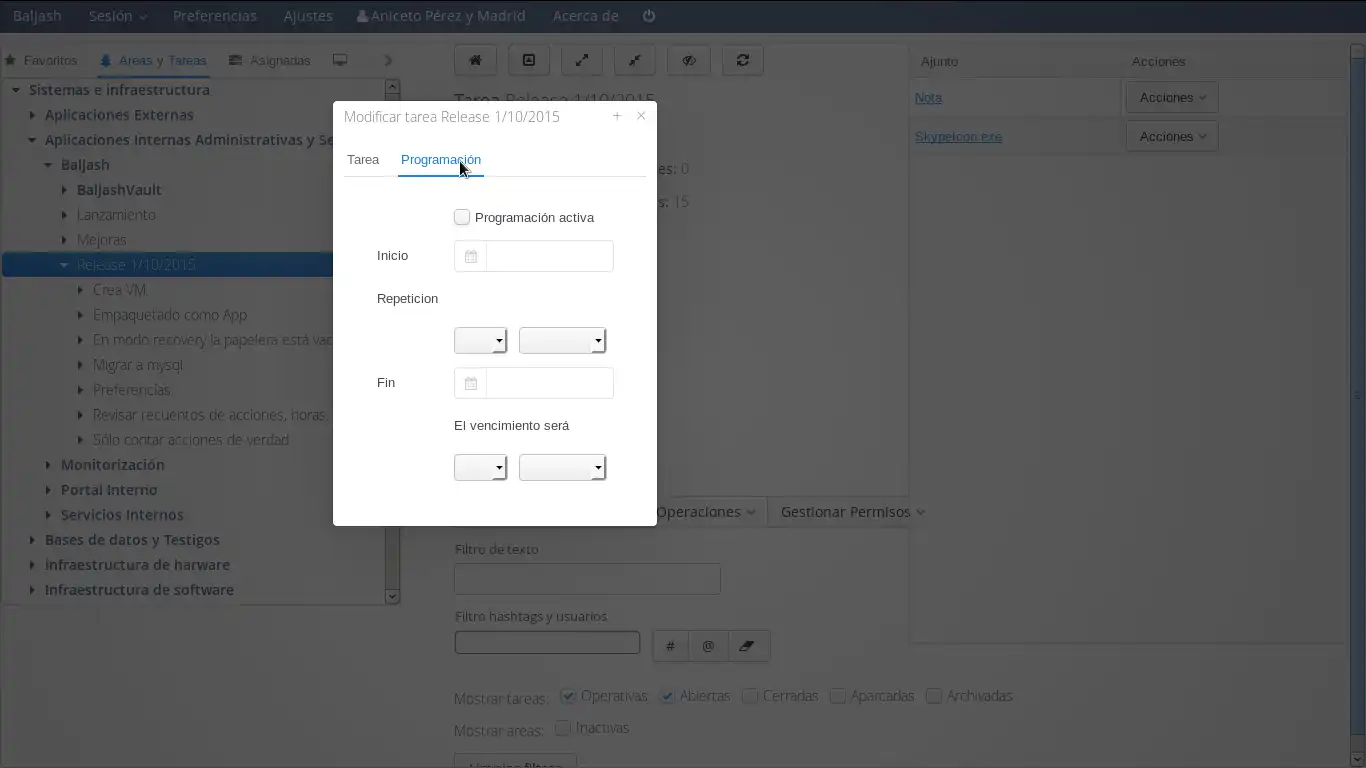Open Ajustes menu item
The image size is (1366, 768).
click(x=308, y=16)
